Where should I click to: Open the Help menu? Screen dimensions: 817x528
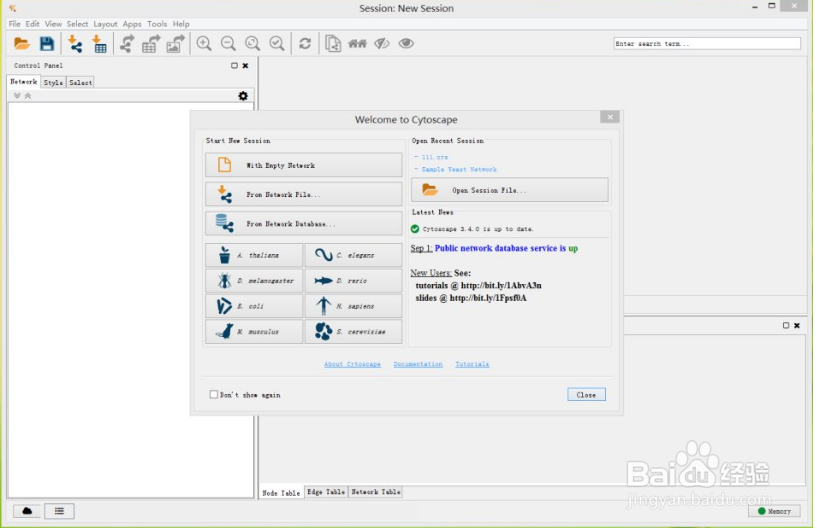[181, 24]
